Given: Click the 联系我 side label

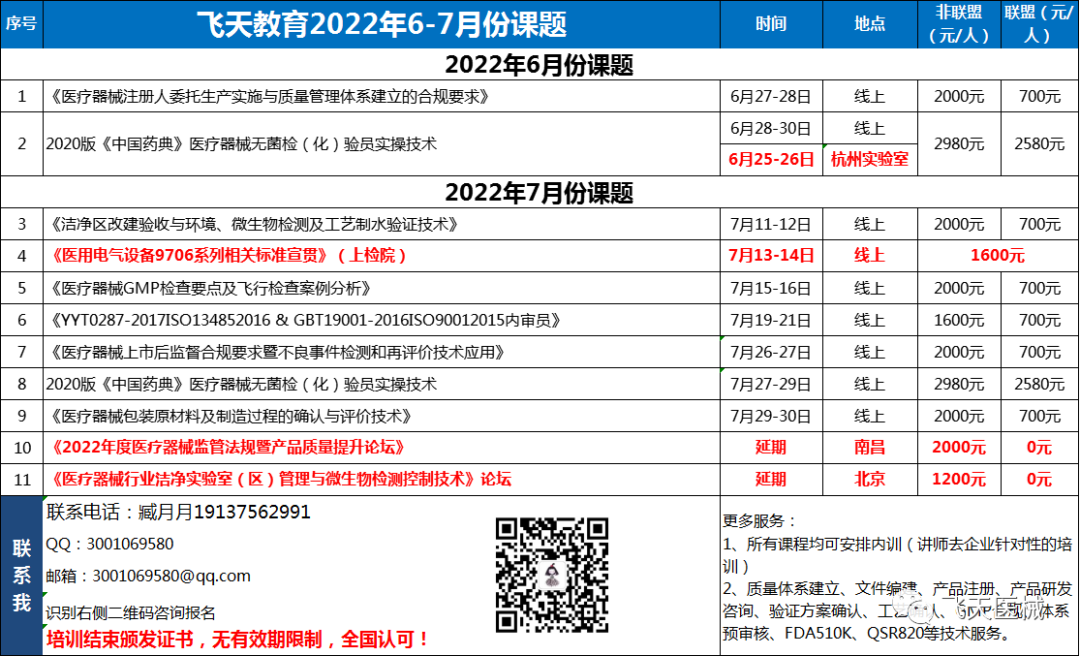Looking at the screenshot, I should click(21, 575).
